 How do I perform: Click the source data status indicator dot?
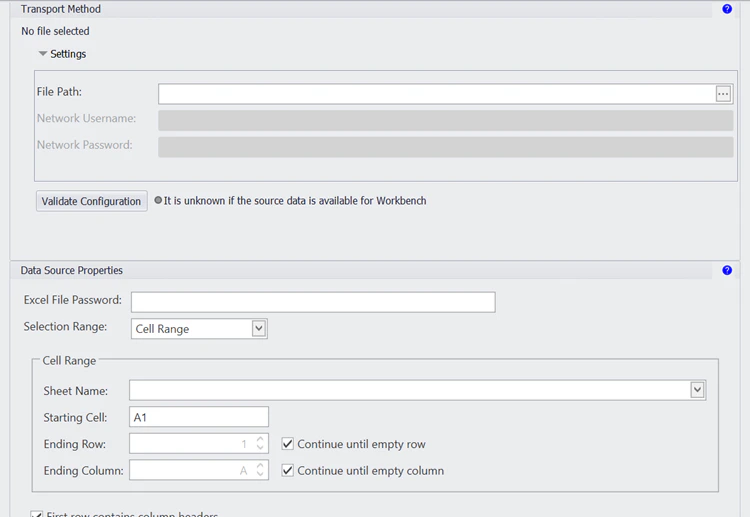tap(158, 200)
